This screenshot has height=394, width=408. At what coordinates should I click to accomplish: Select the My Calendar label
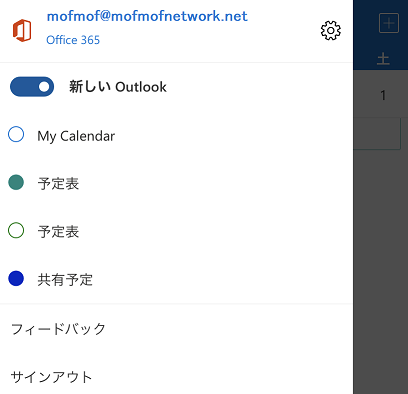(x=76, y=136)
